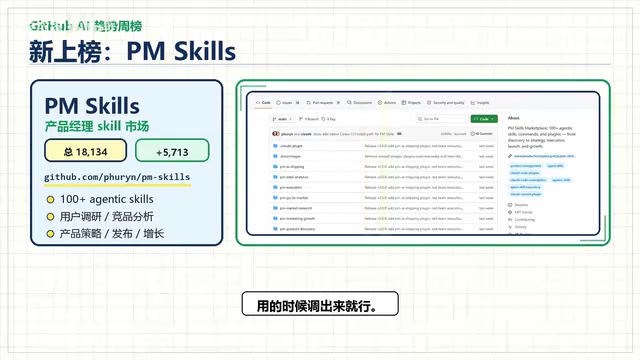This screenshot has height=360, width=640.
Task: Click the commit message in the .claude-plugin row
Action: 413,146
